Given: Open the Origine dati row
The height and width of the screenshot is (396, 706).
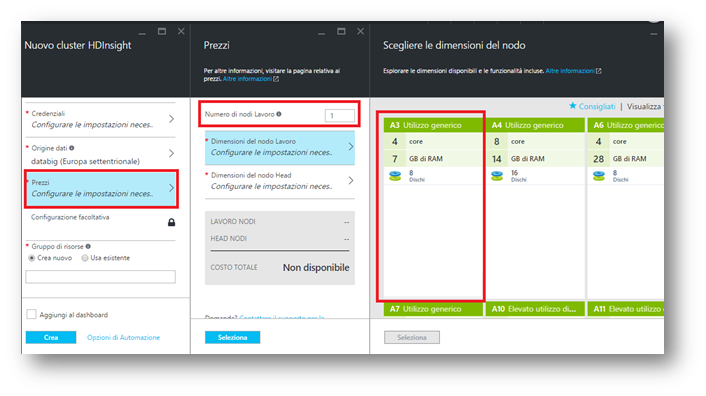Looking at the screenshot, I should (x=100, y=154).
